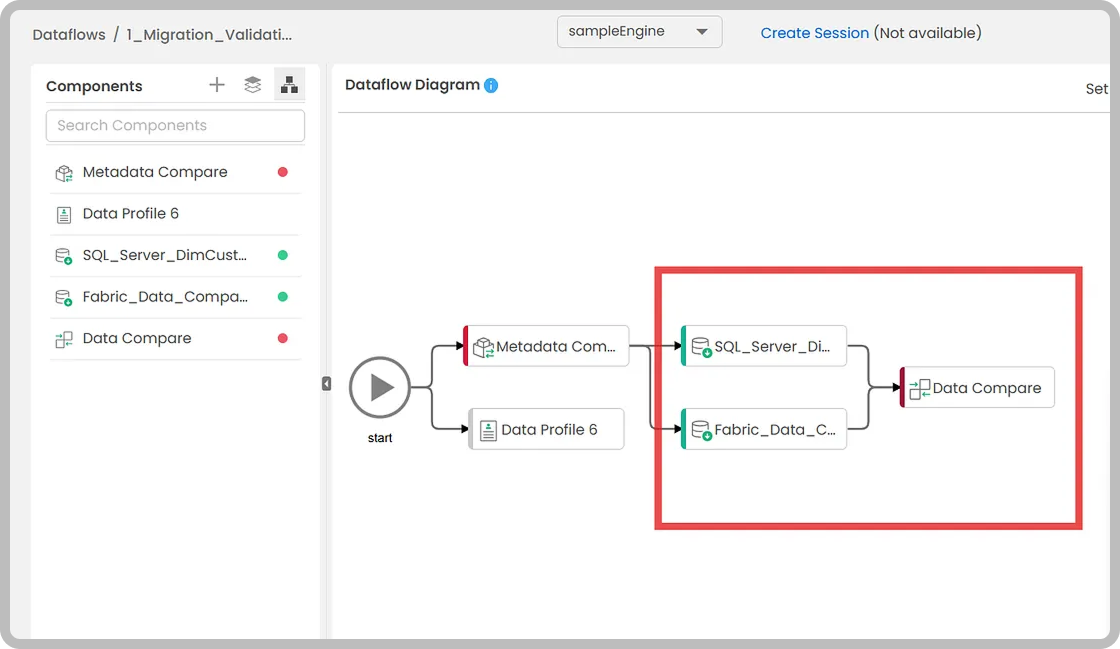Screen dimensions: 1120x649
Task: Select the Fabric_Data_C... diagram node
Action: coord(764,429)
